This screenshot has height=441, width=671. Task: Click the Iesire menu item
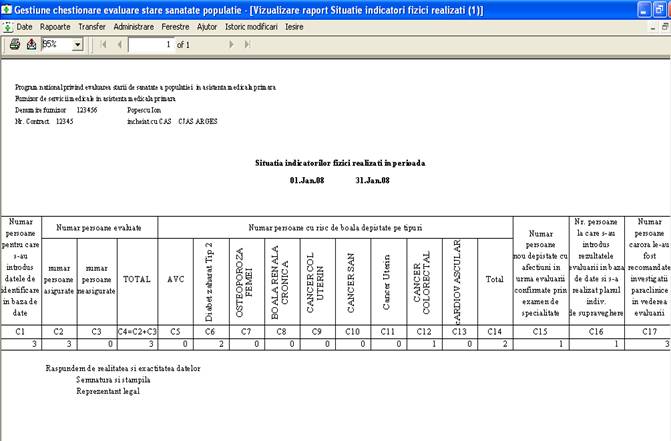click(x=294, y=26)
